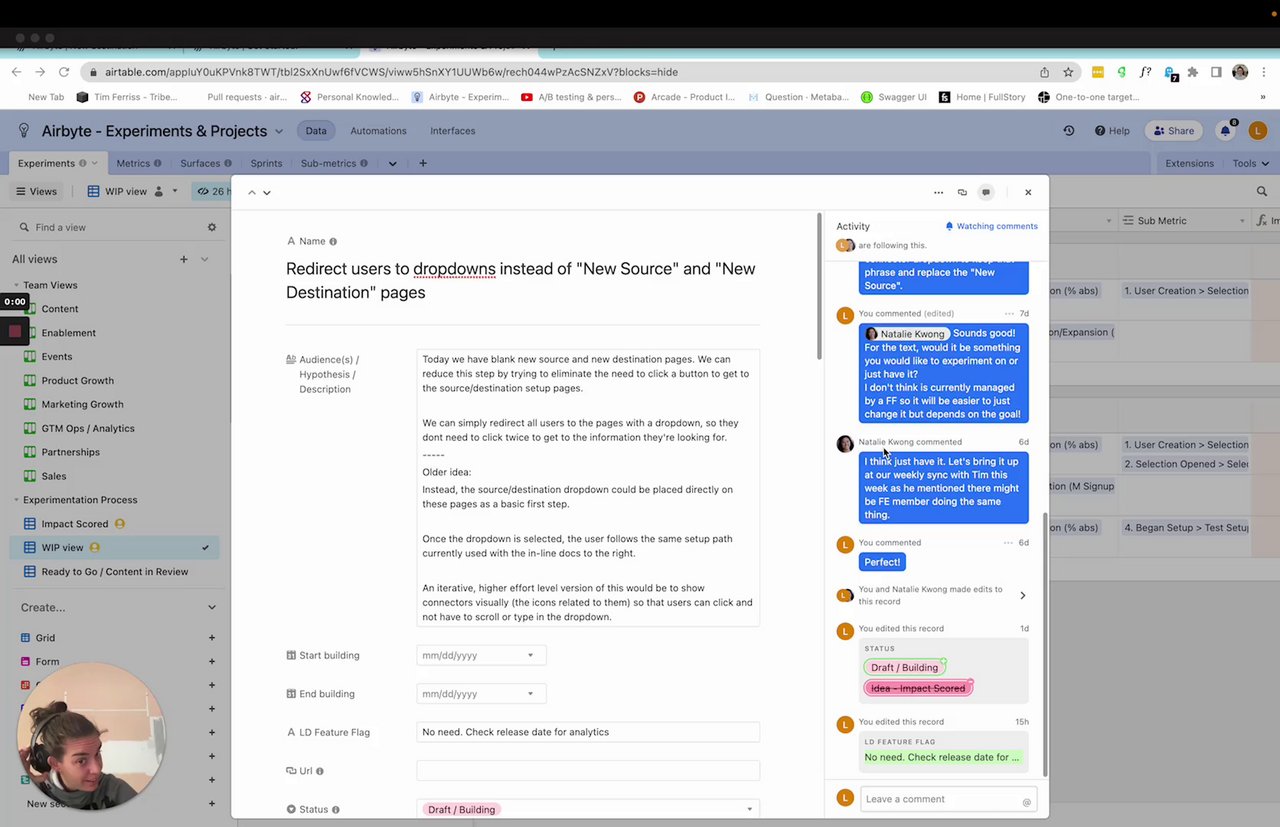Click the Find a view search field
Screen dimensions: 1280x827
110,227
